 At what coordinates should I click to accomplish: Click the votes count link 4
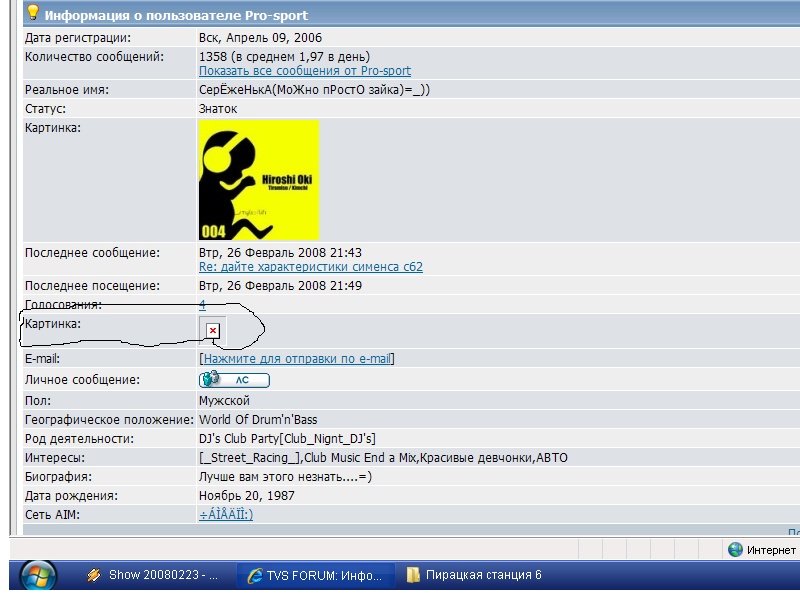click(x=202, y=305)
